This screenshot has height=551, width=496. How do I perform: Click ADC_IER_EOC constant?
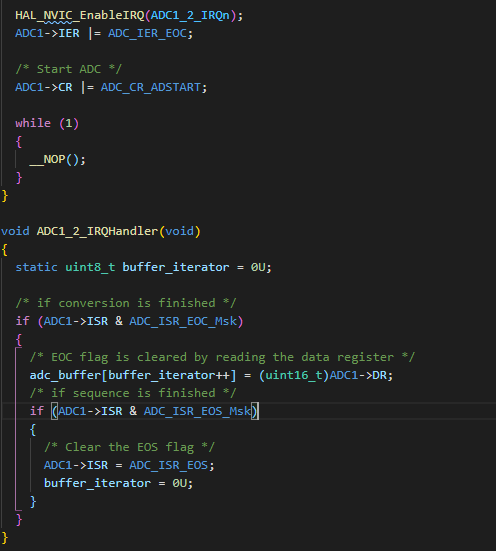(x=147, y=33)
